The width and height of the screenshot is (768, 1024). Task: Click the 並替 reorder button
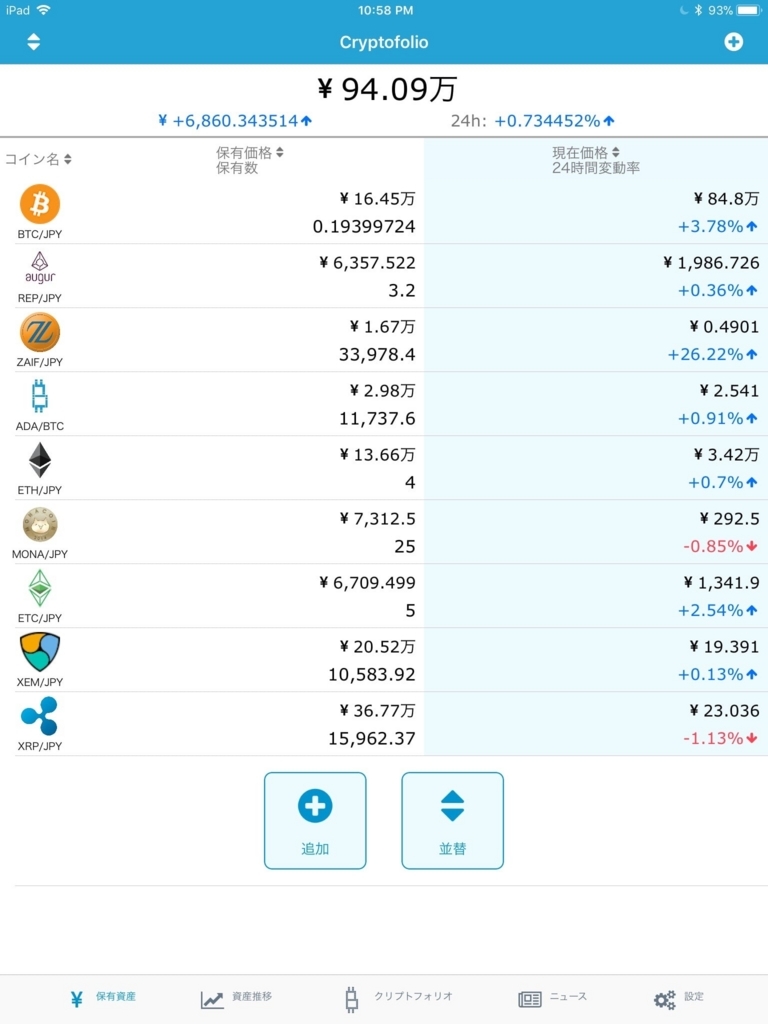[453, 821]
